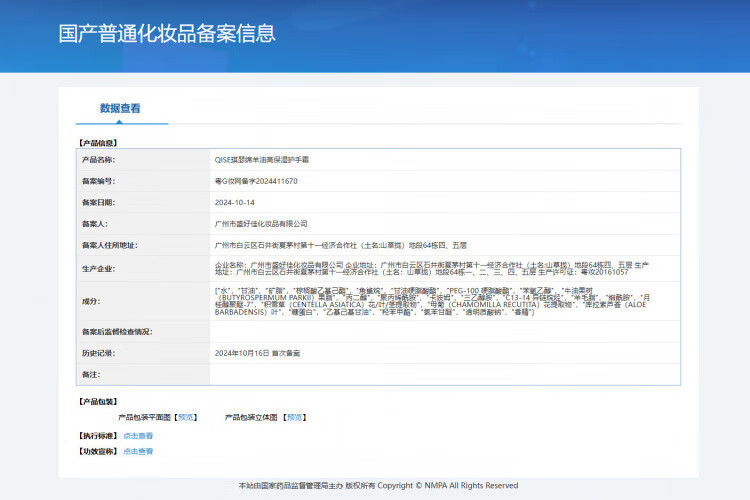Click the filing date 2024-10-14
750x500 pixels.
pos(235,202)
